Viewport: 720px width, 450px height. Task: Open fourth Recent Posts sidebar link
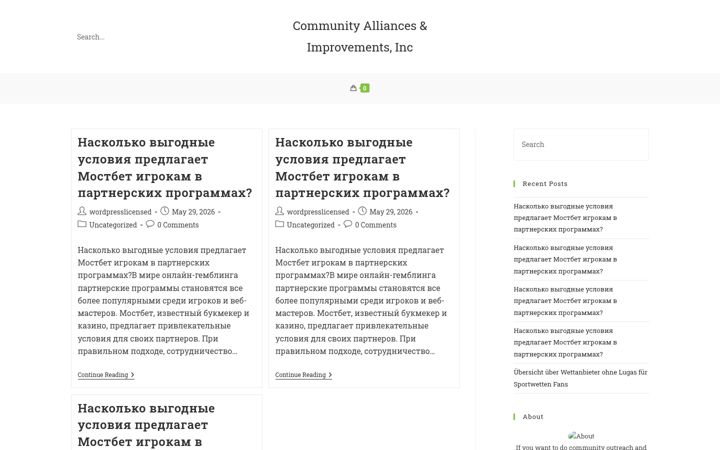pyautogui.click(x=565, y=343)
